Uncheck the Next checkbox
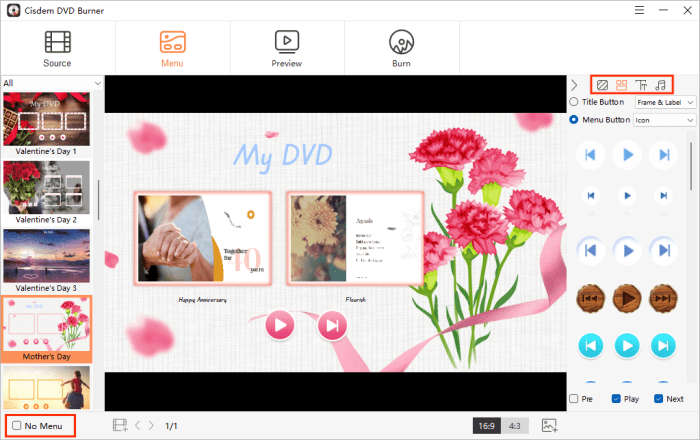 (x=657, y=399)
